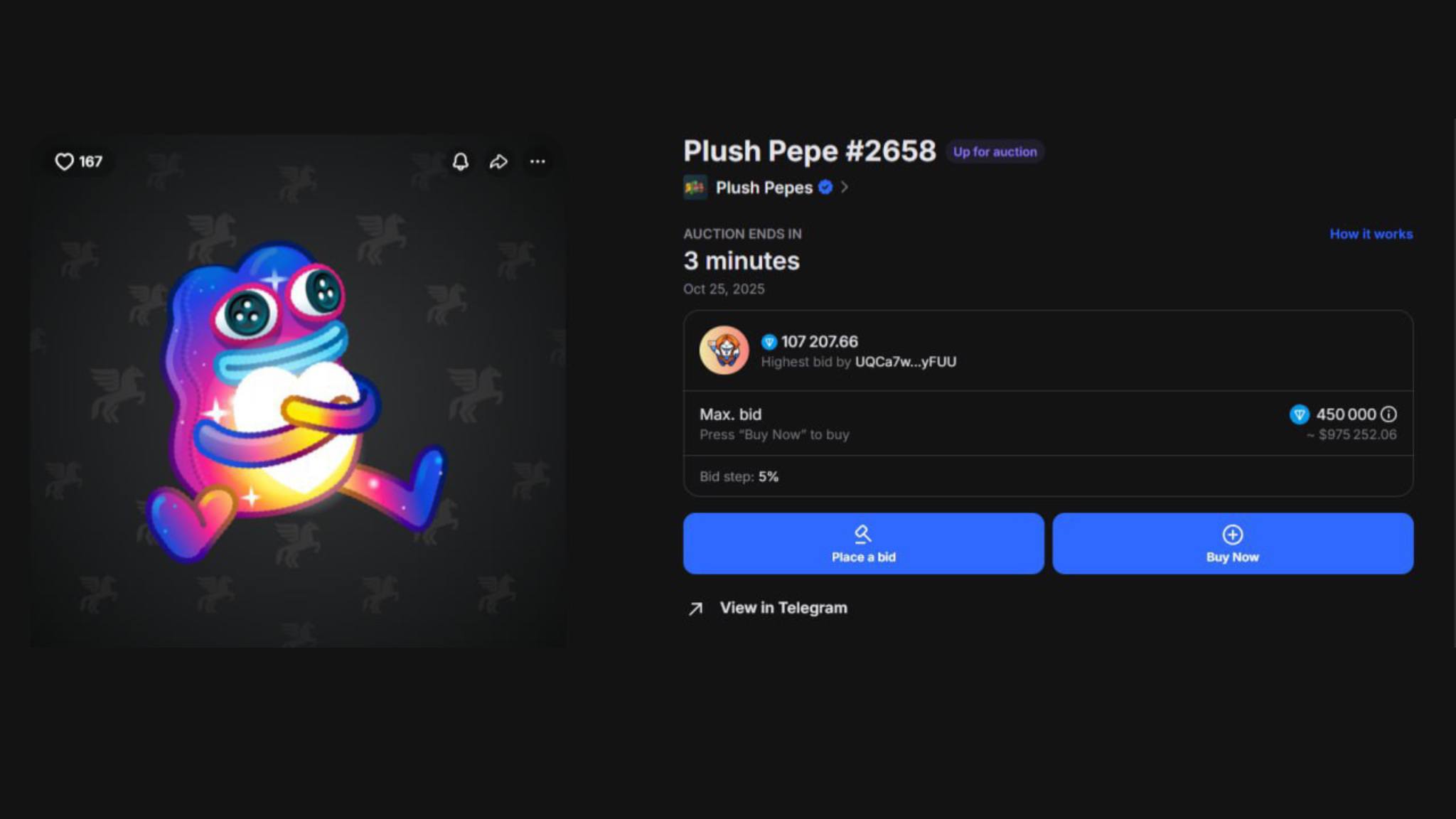Open View in Telegram link
The height and width of the screenshot is (819, 1456).
[x=783, y=609]
